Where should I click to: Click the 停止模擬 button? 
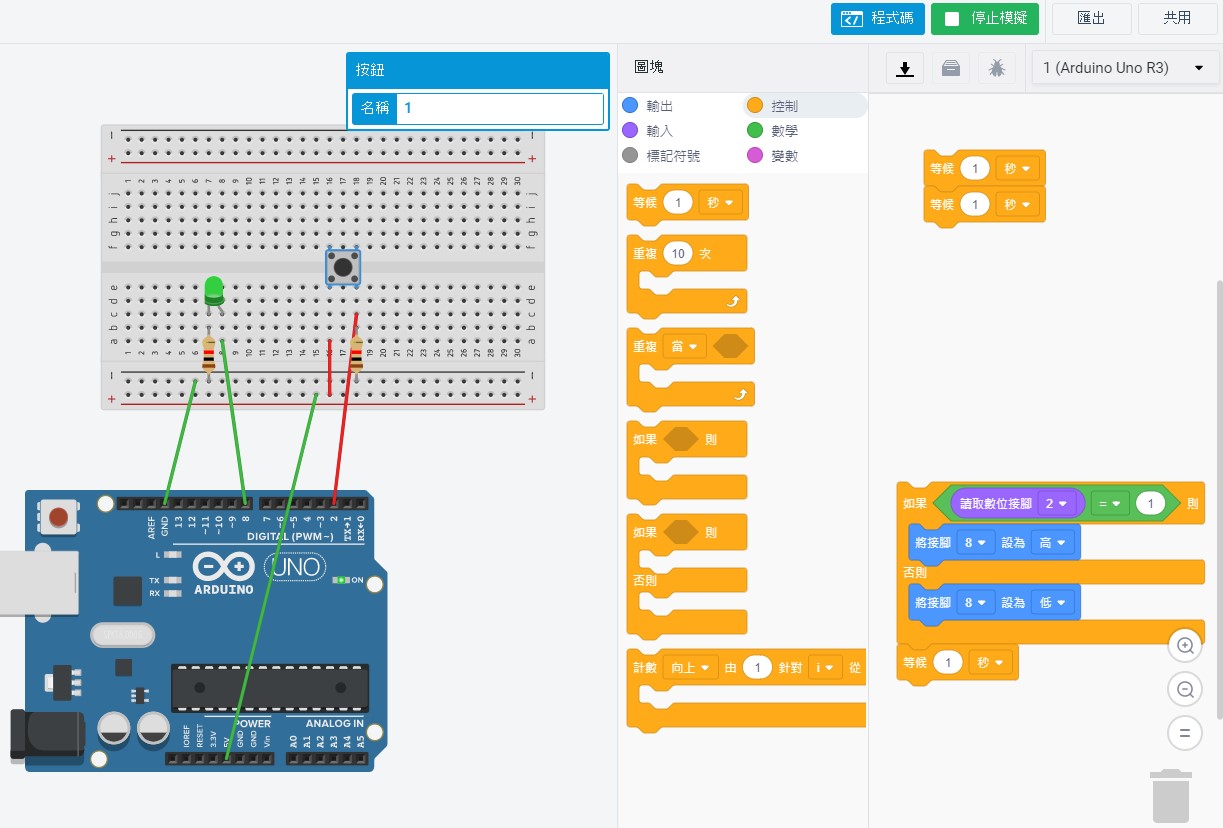pos(984,18)
